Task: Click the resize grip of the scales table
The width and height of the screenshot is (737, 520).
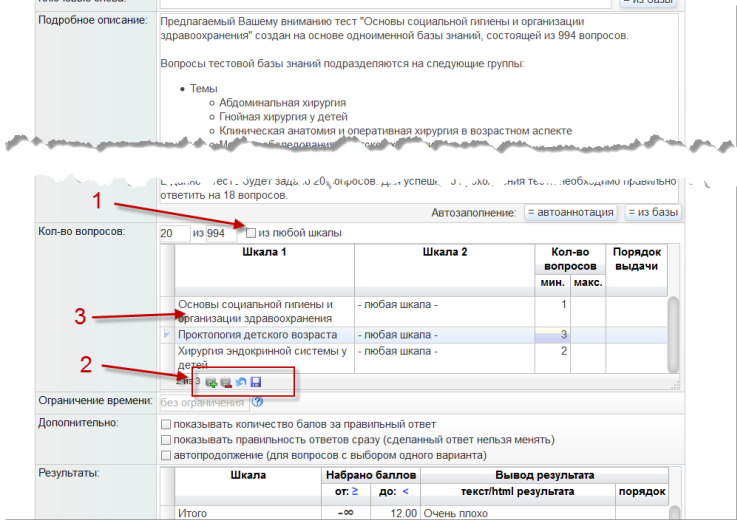Action: [x=675, y=386]
